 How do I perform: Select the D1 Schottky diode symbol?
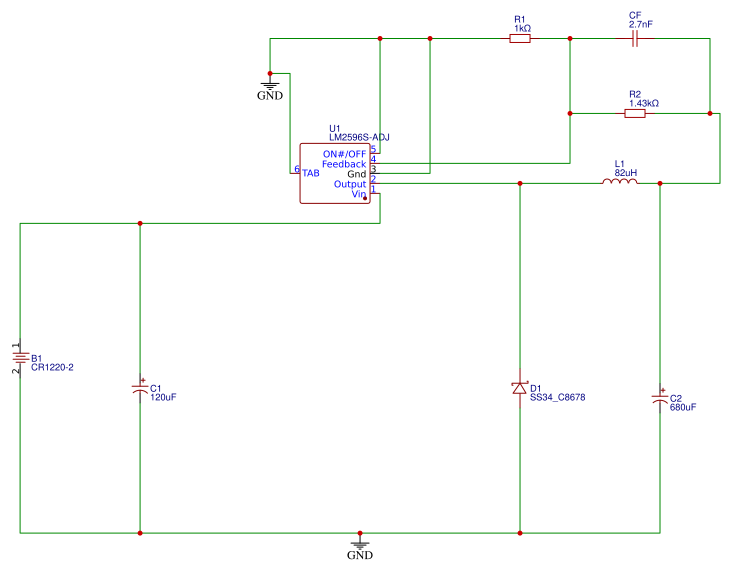tap(519, 388)
